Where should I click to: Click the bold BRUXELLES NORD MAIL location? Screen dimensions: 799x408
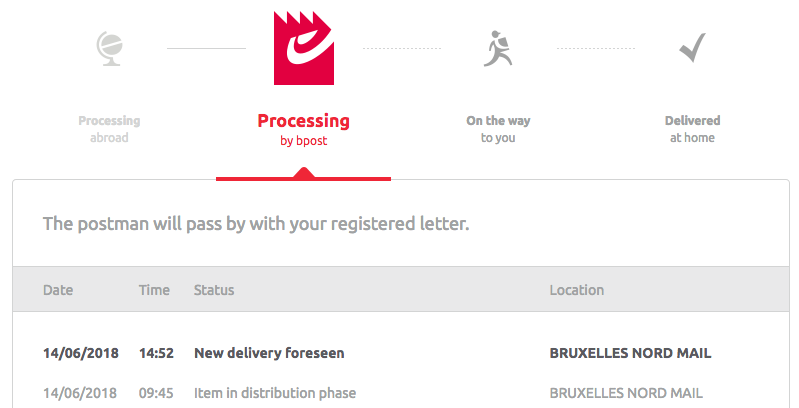630,353
